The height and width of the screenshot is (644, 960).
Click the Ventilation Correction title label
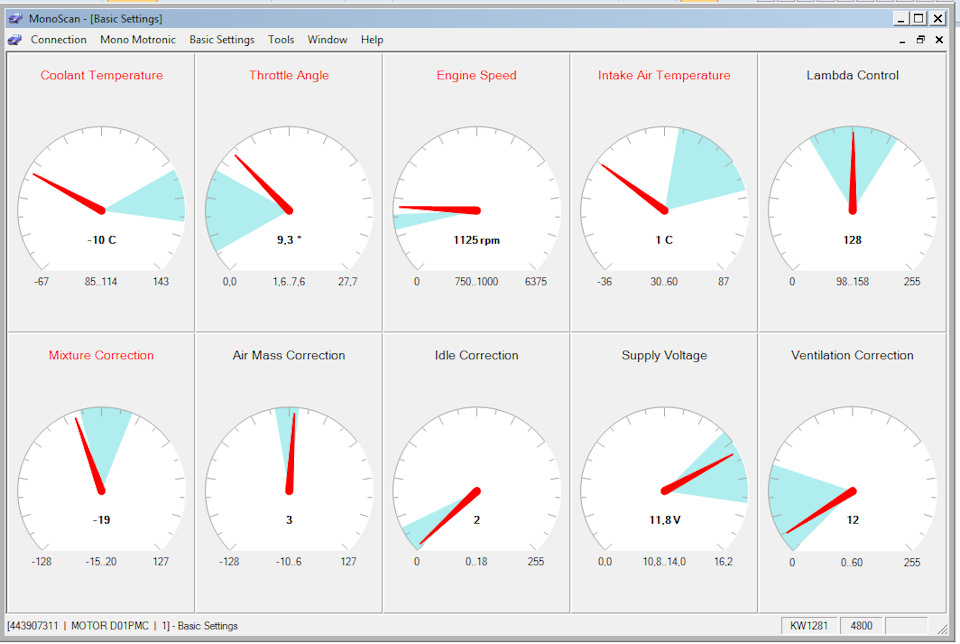[x=852, y=355]
